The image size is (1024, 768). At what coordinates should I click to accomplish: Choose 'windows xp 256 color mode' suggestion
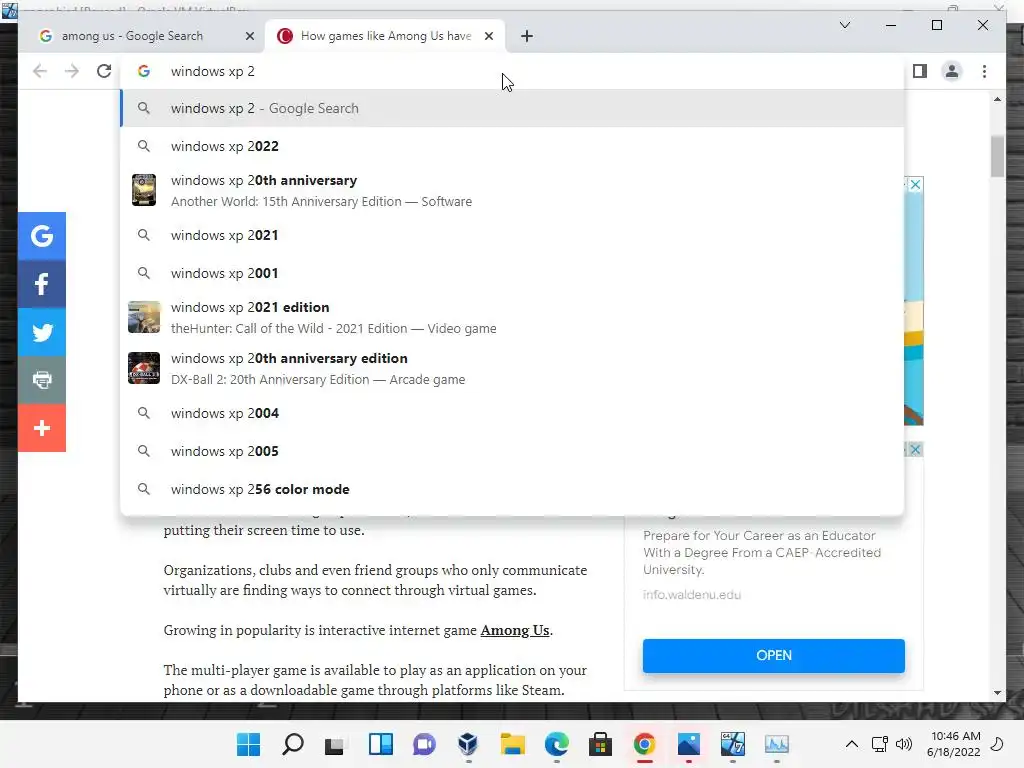pyautogui.click(x=513, y=489)
